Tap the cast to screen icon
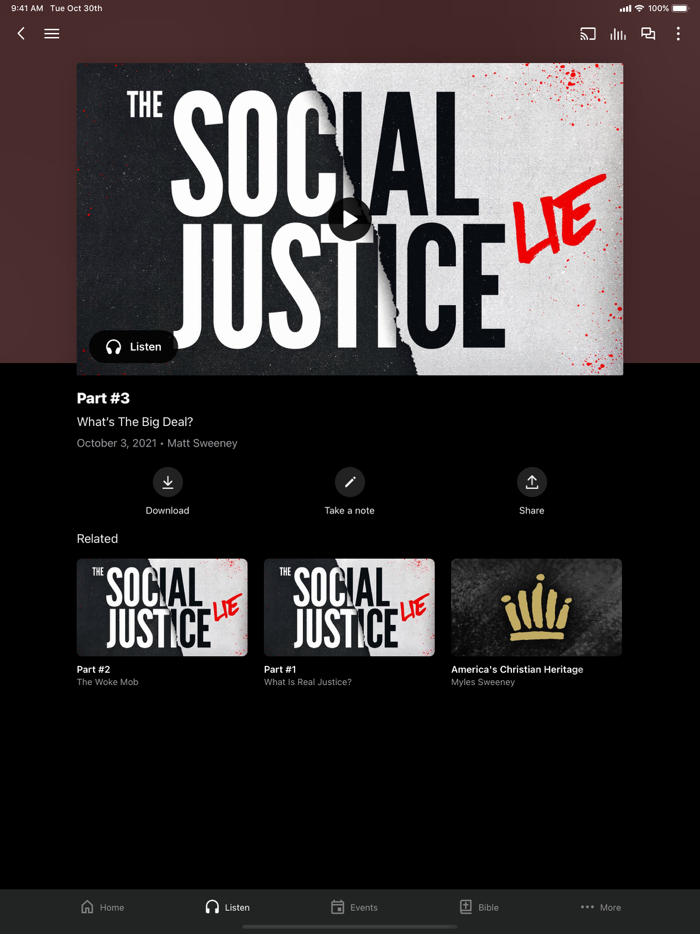Screen dimensions: 700x934 point(587,34)
